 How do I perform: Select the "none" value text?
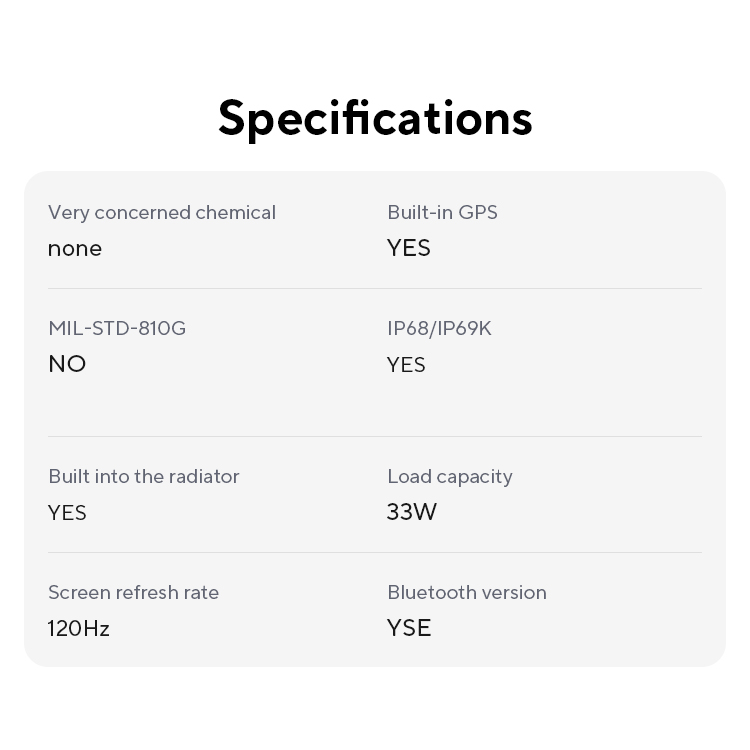pyautogui.click(x=75, y=248)
